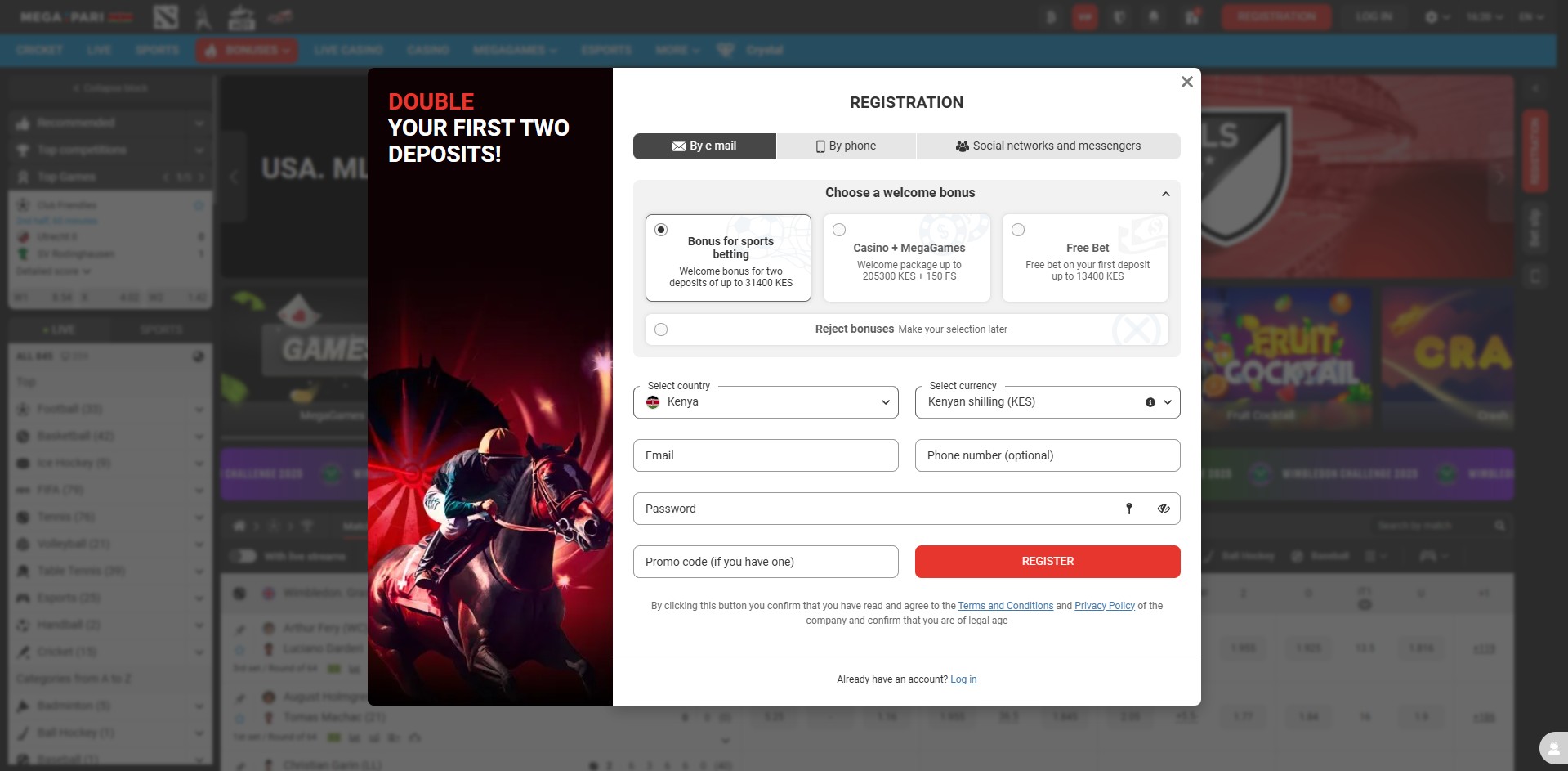Click the currency information icon beside Kenyan shilling
The image size is (1568, 771).
pos(1150,401)
